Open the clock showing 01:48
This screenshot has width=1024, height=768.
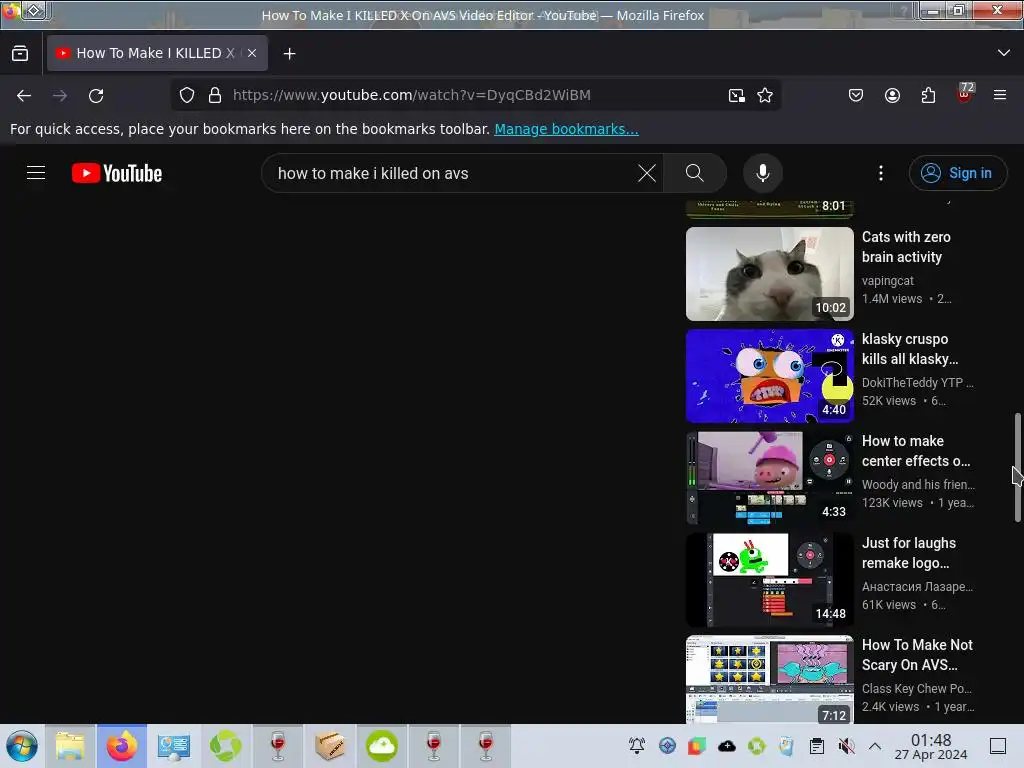coord(931,746)
